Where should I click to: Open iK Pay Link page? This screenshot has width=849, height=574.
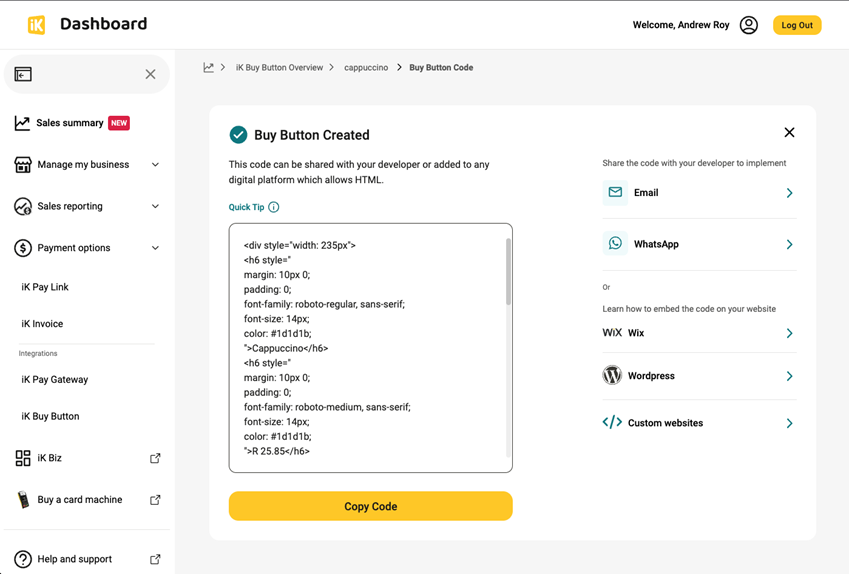coord(45,287)
